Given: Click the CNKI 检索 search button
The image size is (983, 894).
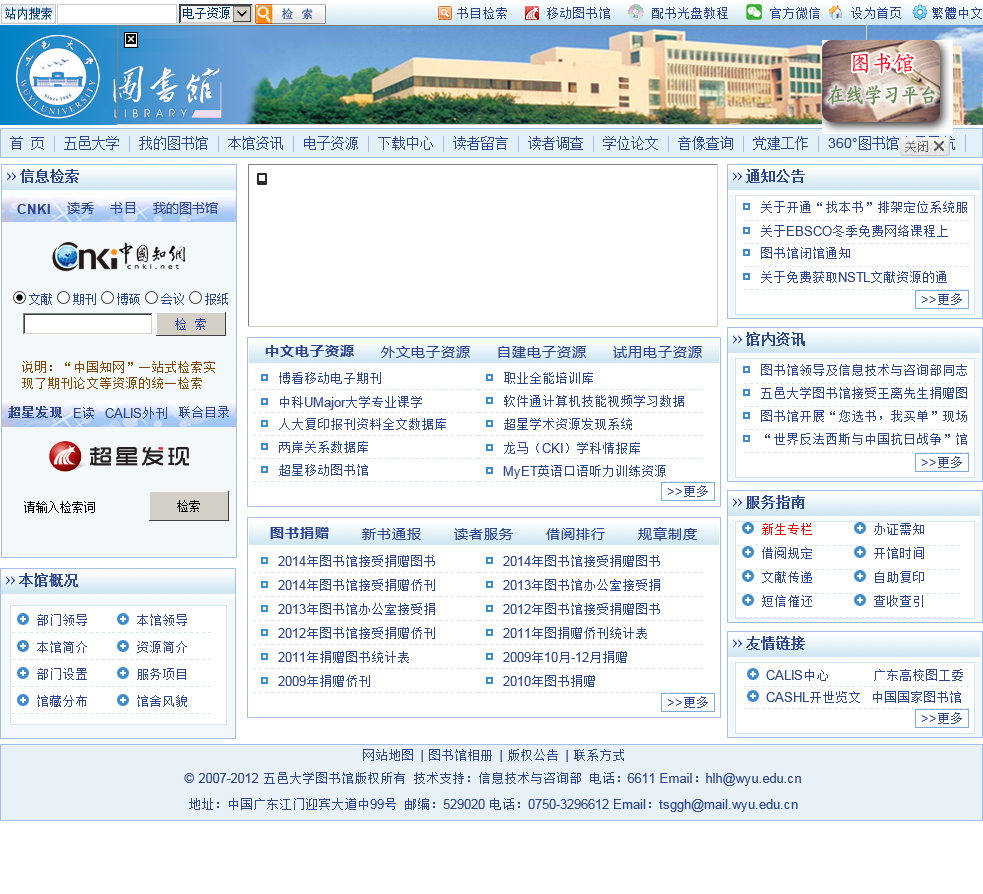Looking at the screenshot, I should [191, 324].
